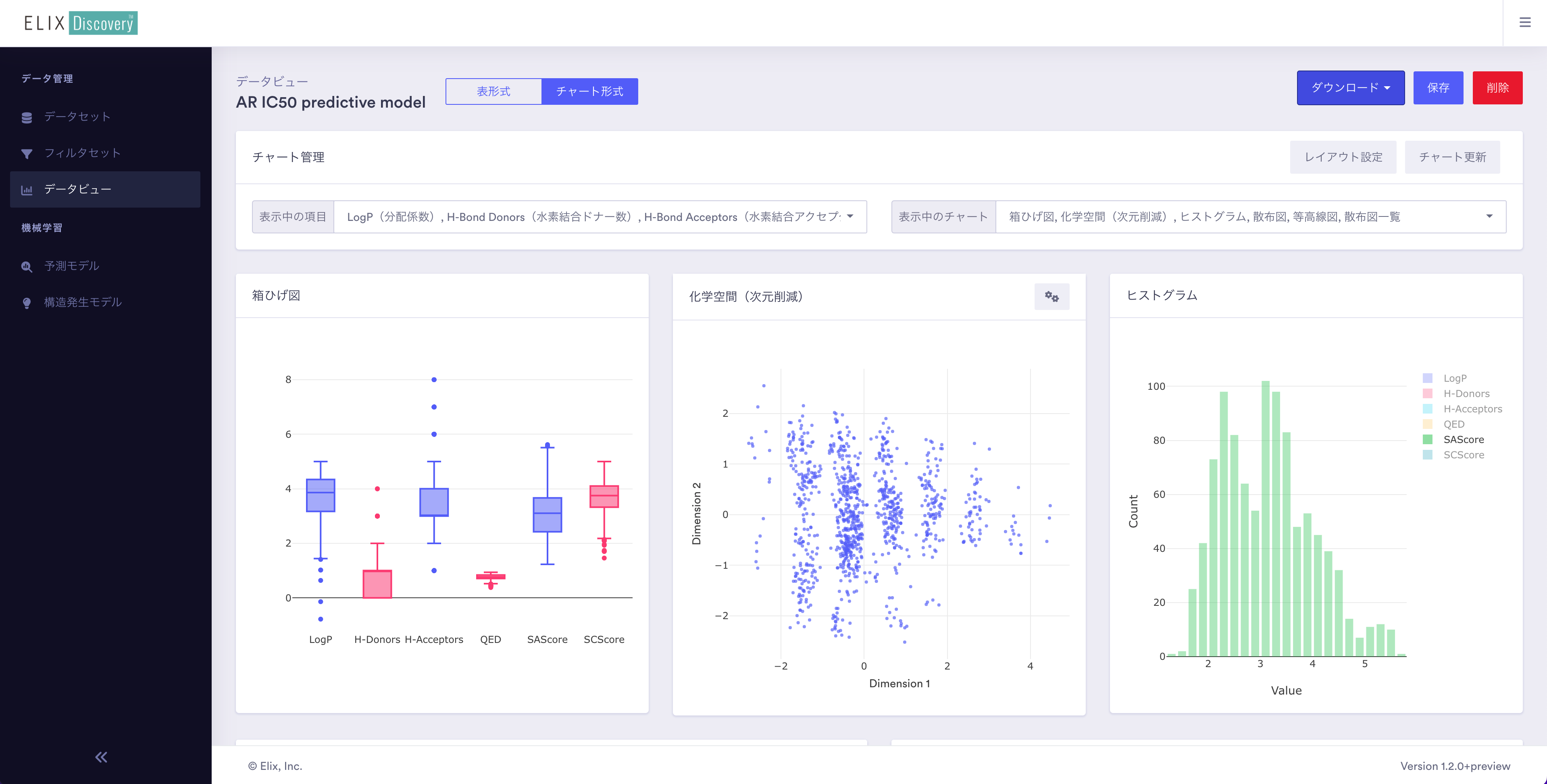Click the filter set funnel icon
The width and height of the screenshot is (1547, 784).
pyautogui.click(x=27, y=154)
